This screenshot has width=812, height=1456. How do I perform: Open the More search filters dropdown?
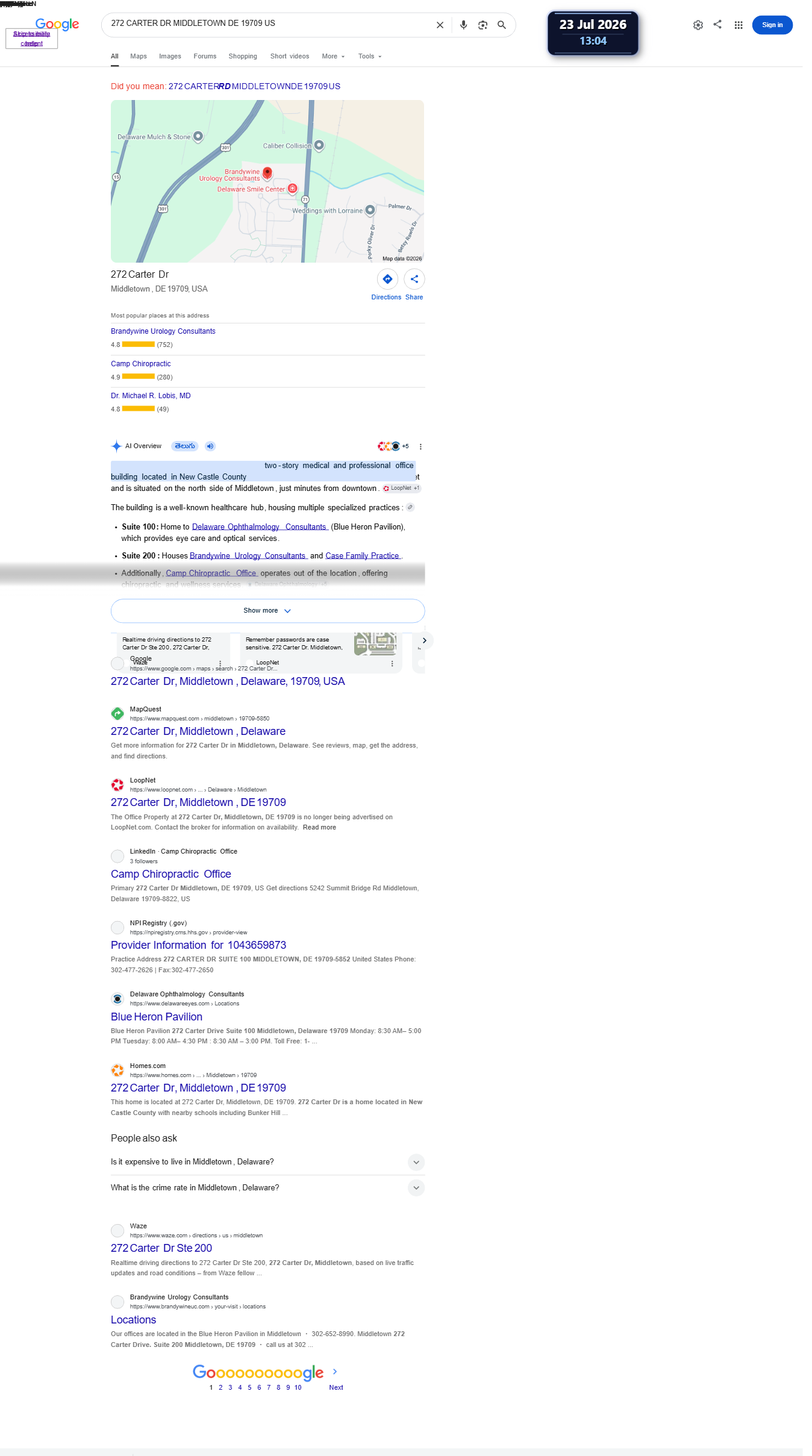click(333, 57)
